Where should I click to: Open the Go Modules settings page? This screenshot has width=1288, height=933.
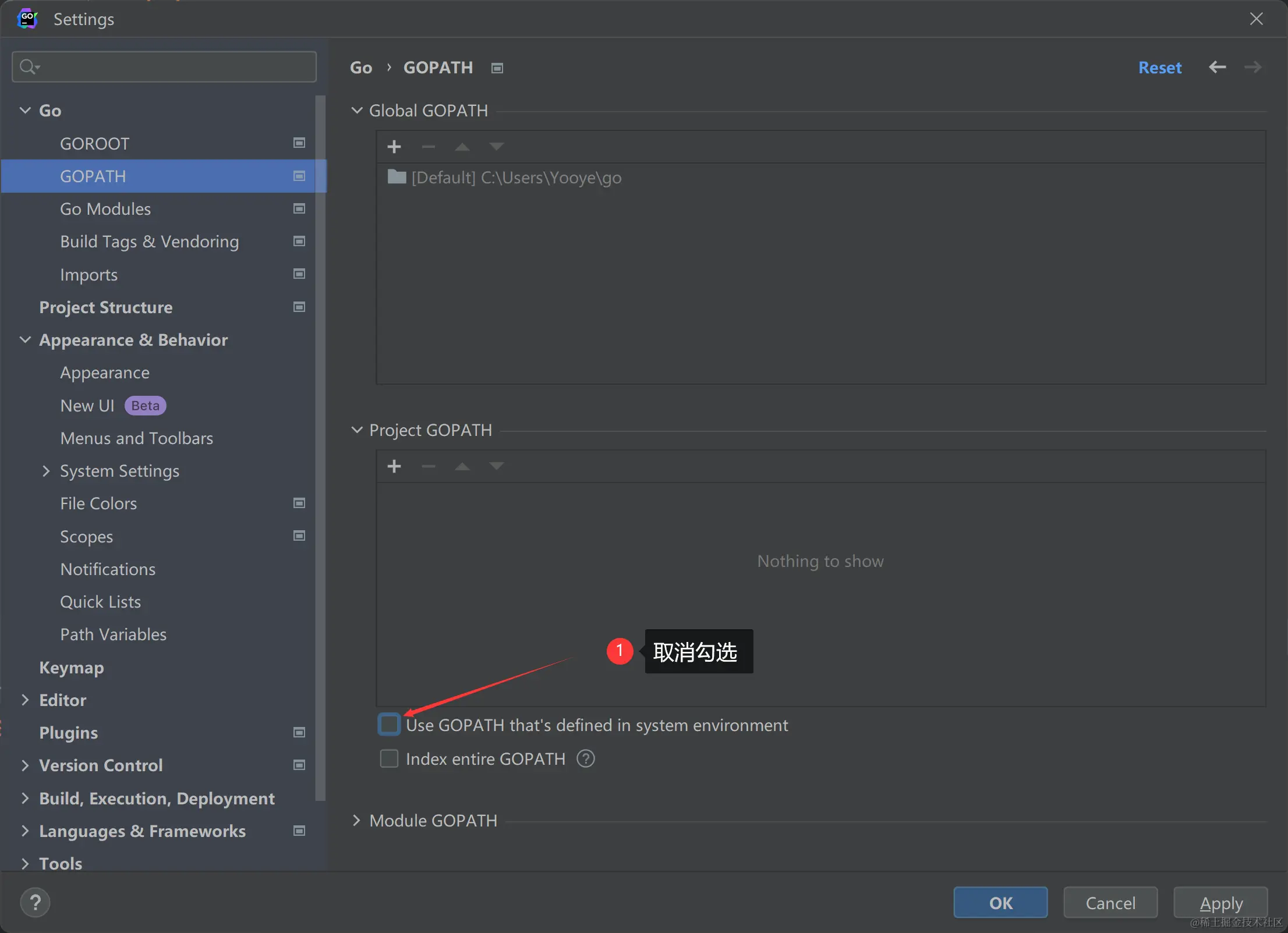[x=105, y=209]
